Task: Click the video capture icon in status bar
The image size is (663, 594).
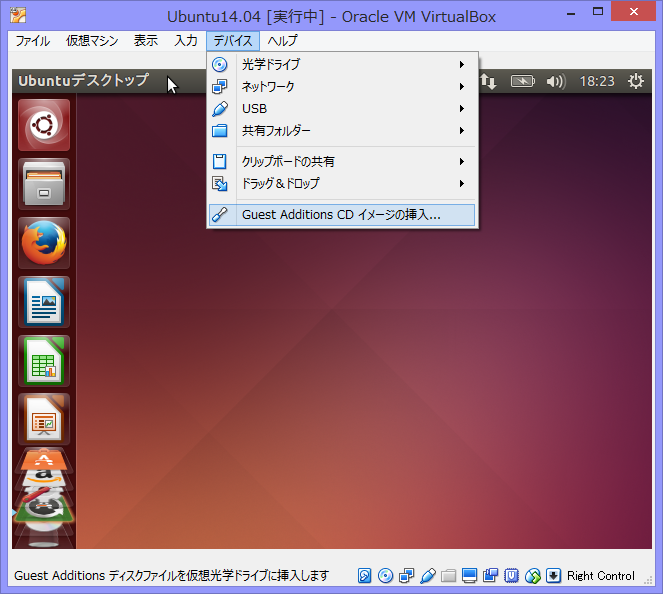Action: [x=490, y=576]
